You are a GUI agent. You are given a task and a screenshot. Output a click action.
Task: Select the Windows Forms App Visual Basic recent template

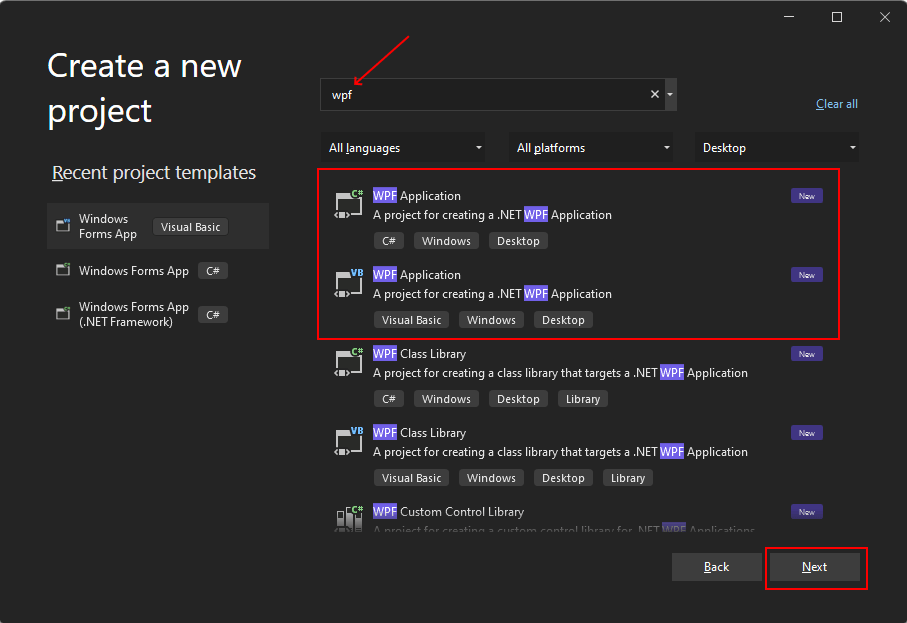coord(158,225)
